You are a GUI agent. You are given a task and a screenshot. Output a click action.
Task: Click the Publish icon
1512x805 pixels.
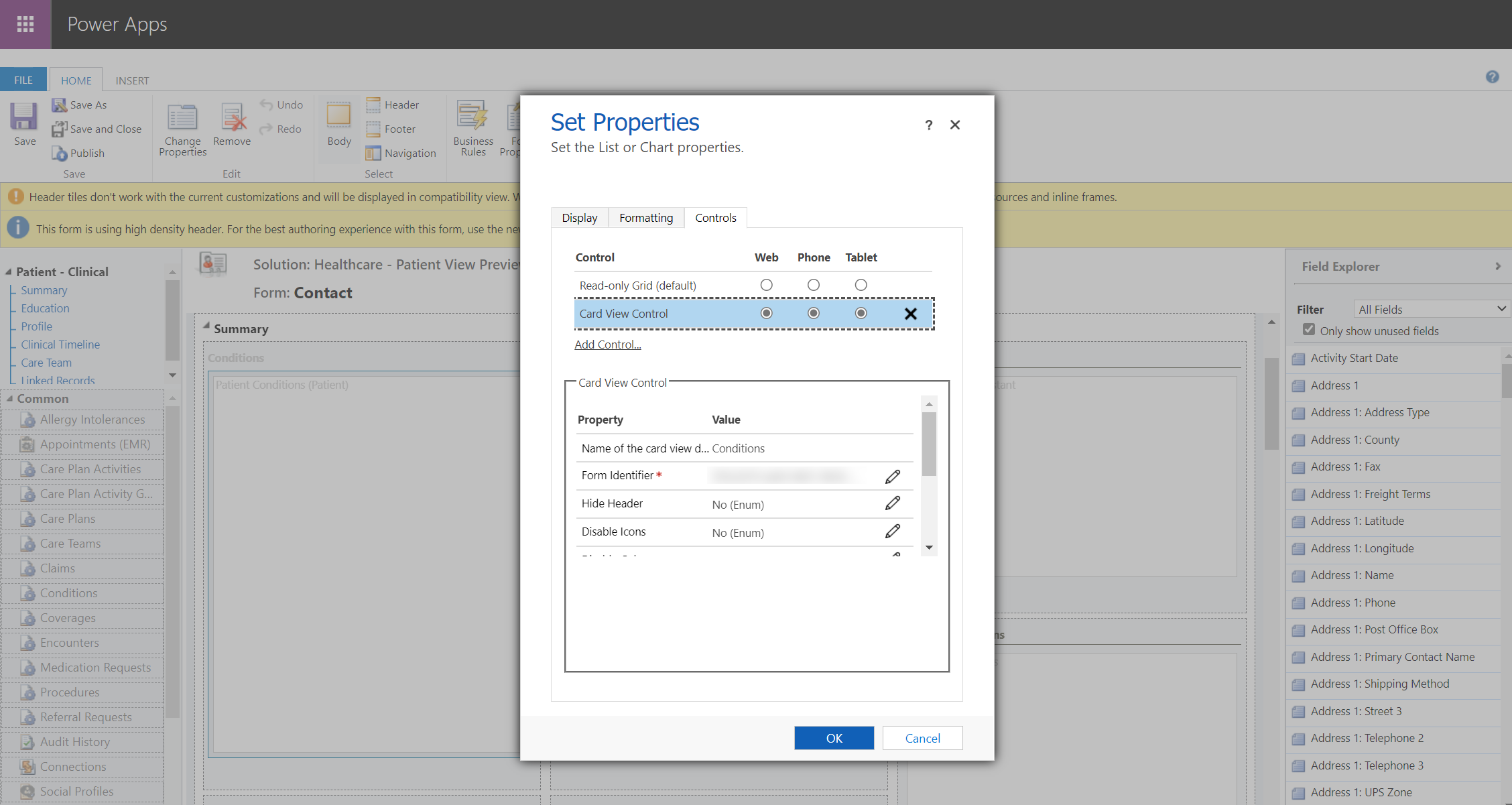(x=60, y=153)
